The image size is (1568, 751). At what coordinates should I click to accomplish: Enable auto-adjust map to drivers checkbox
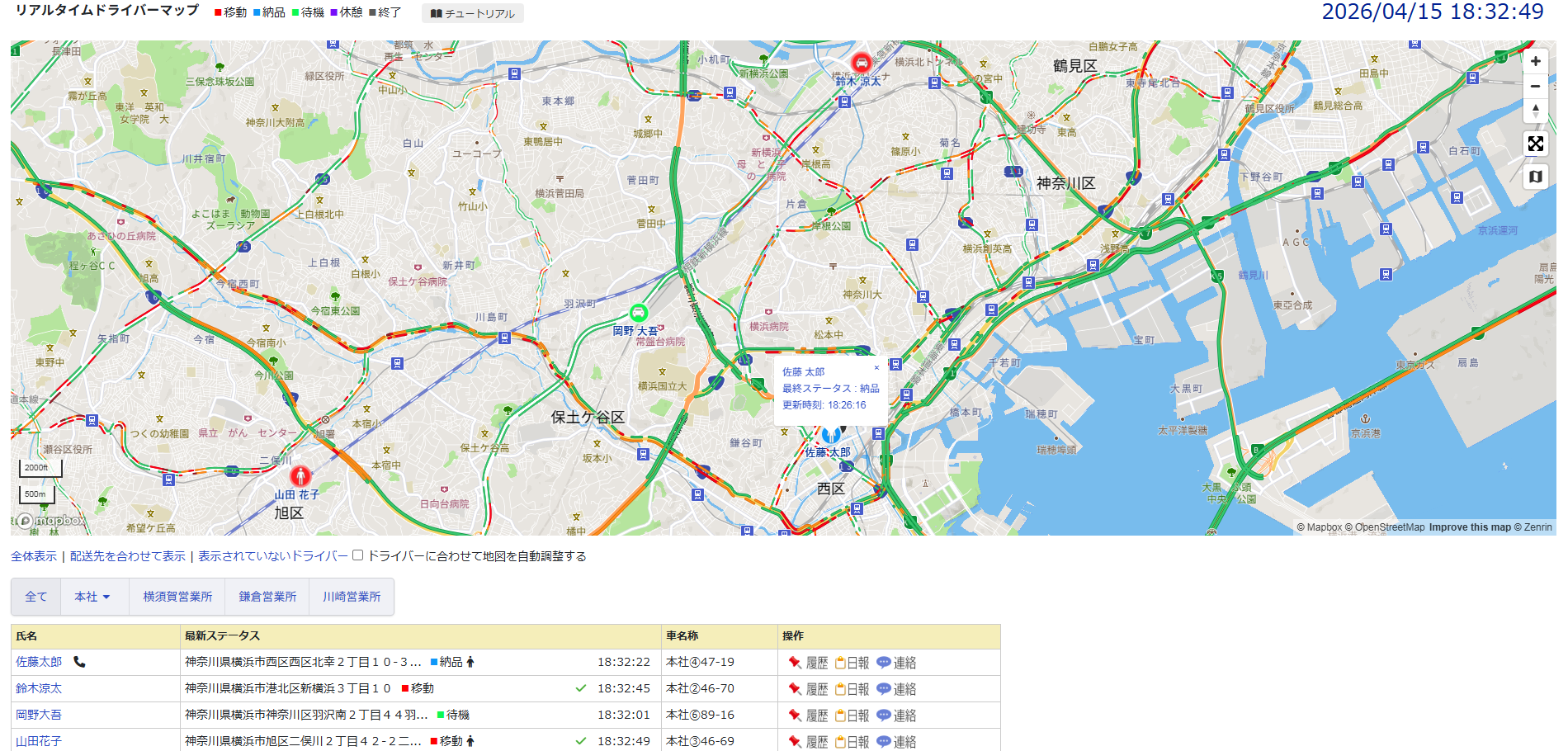tap(358, 555)
